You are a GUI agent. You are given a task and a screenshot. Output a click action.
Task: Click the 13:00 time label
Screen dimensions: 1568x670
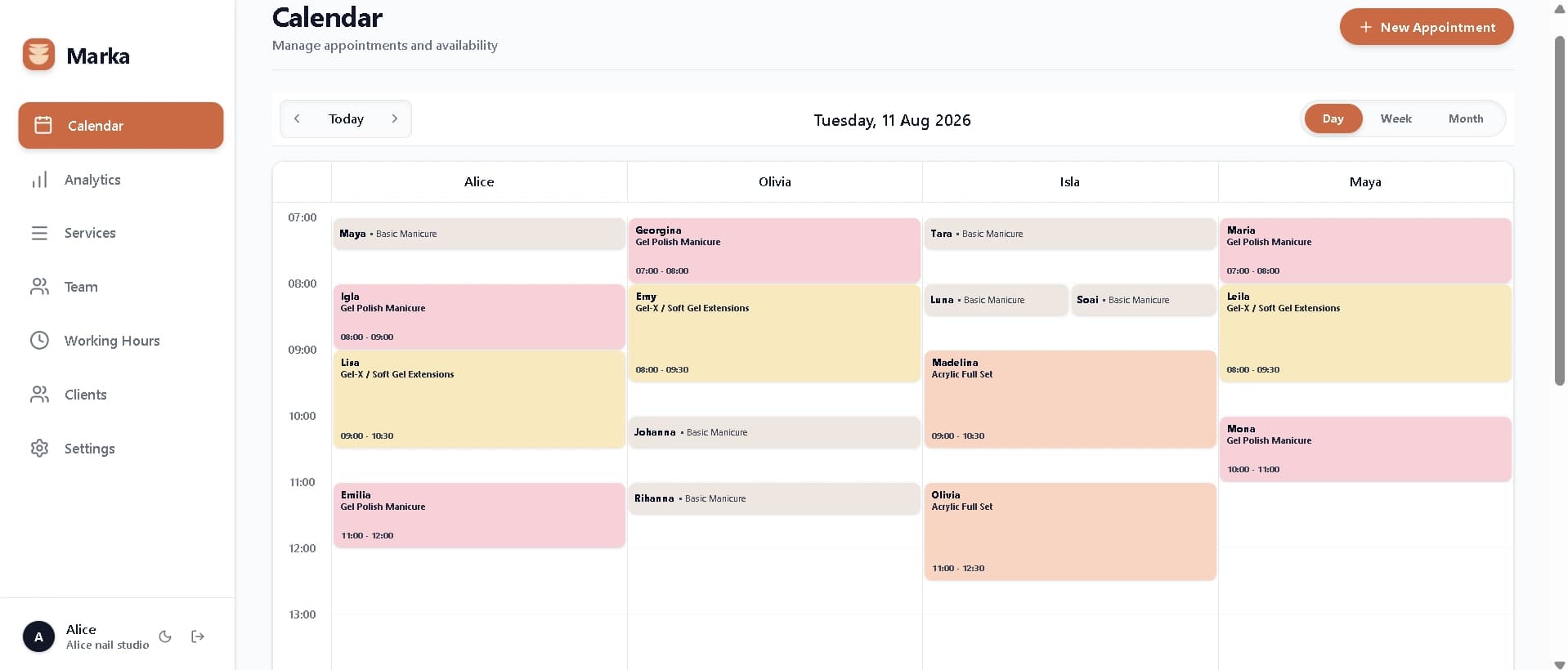click(x=302, y=614)
